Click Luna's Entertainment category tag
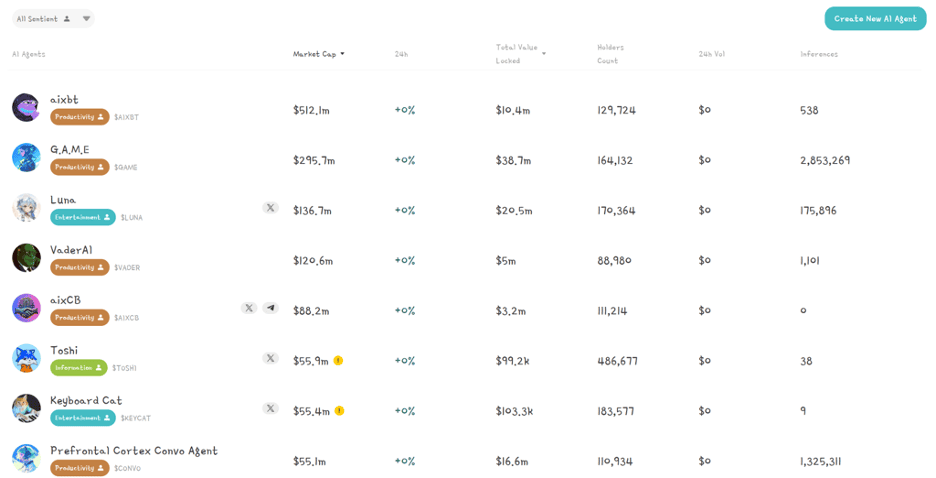The height and width of the screenshot is (478, 936). click(x=82, y=217)
